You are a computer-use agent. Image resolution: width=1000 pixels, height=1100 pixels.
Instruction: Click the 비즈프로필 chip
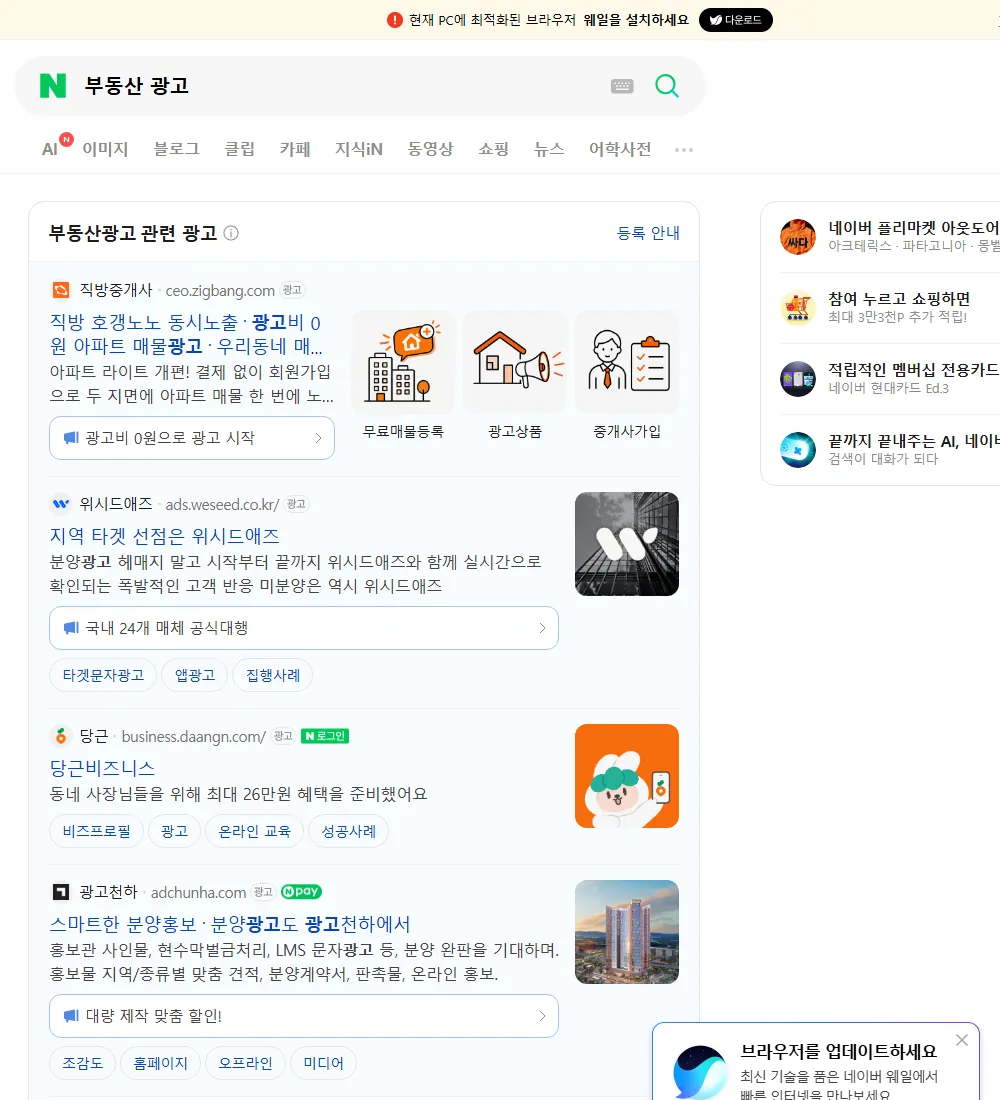(96, 831)
